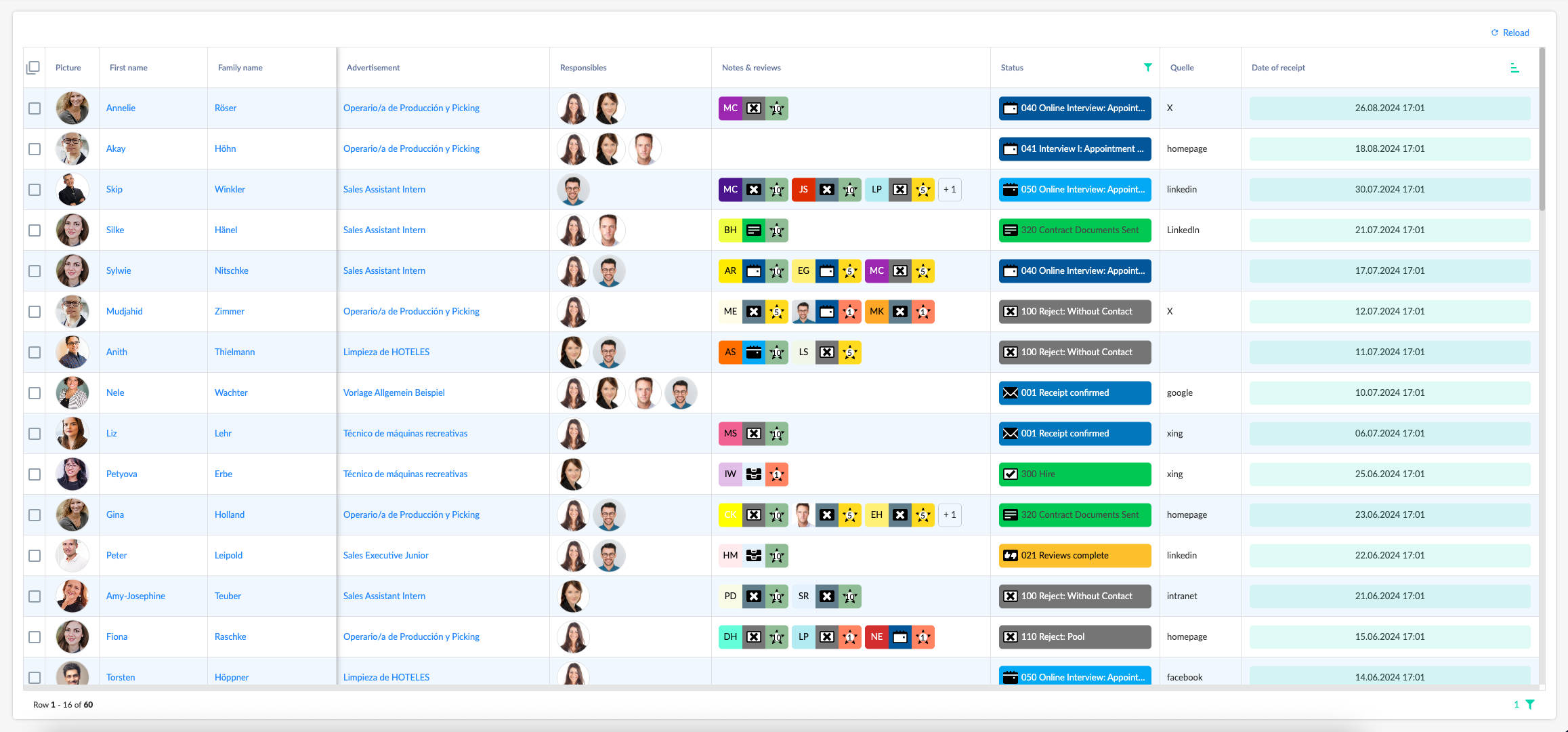
Task: Expand the +1 more notes in Skip Winkler's row
Action: (950, 190)
